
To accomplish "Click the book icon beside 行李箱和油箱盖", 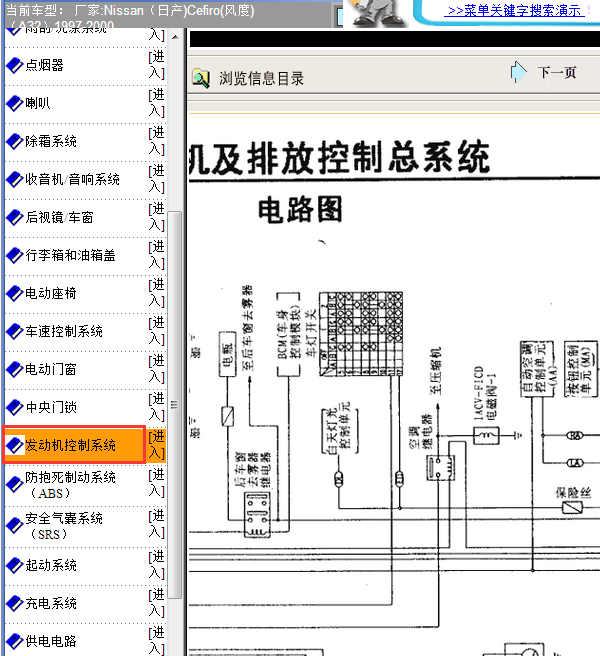I will [x=15, y=256].
